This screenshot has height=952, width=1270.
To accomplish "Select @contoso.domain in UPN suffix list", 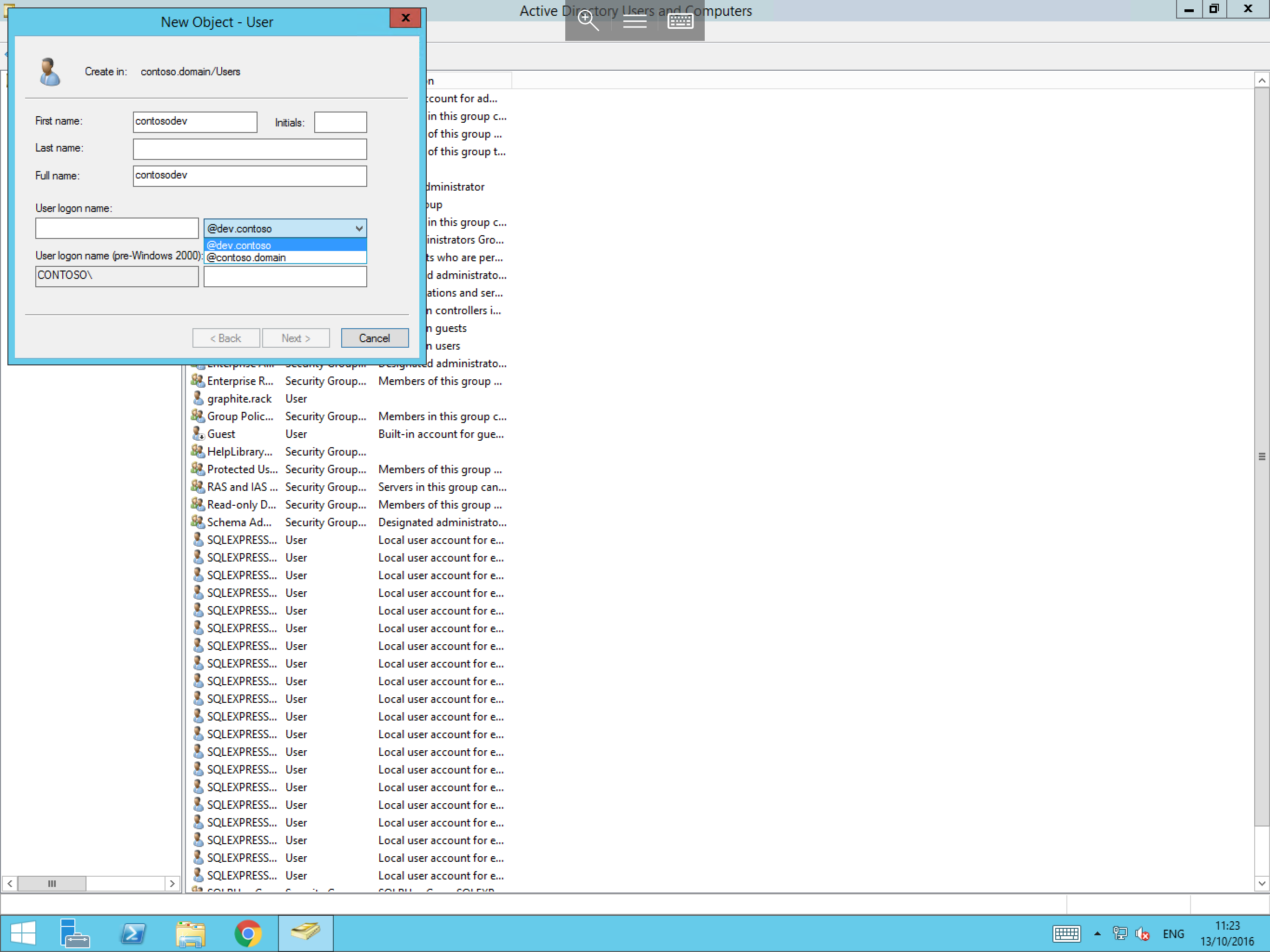I will 285,258.
